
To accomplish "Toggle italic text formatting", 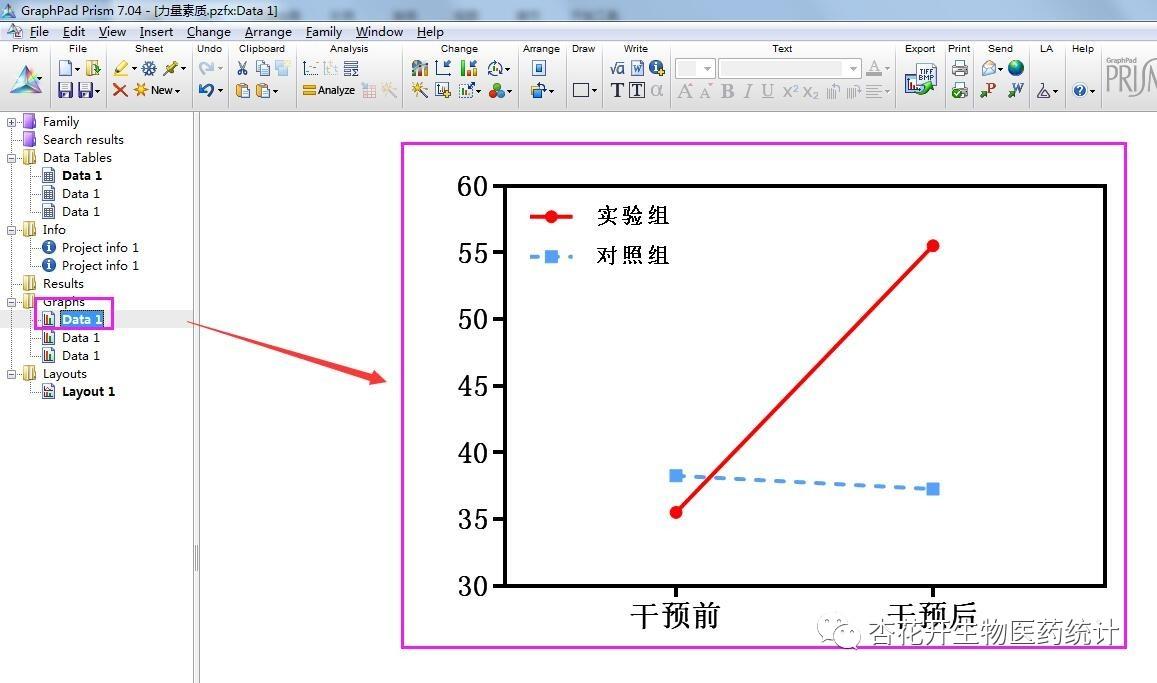I will (x=747, y=91).
